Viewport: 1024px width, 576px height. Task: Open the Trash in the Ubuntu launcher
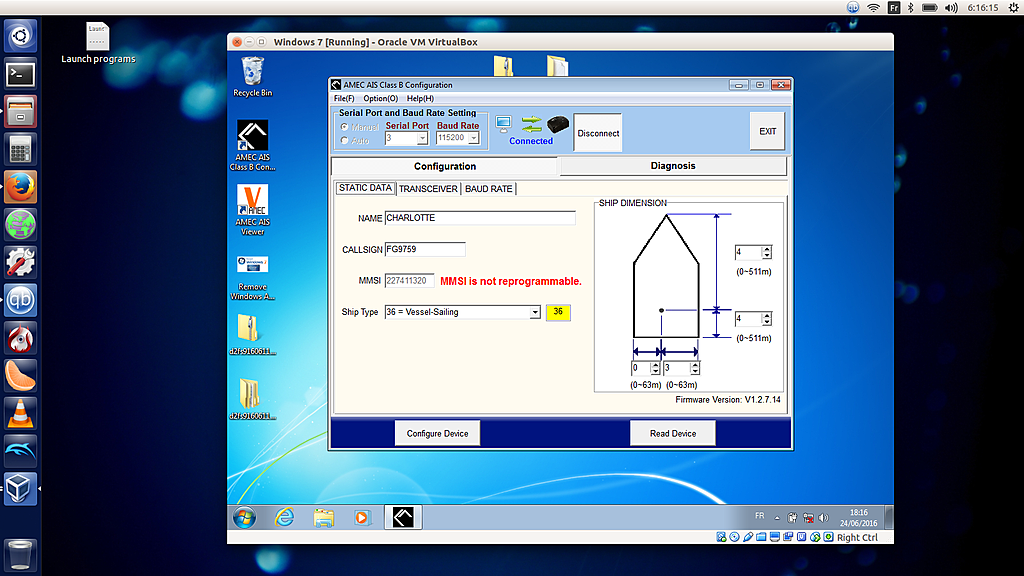pos(20,554)
